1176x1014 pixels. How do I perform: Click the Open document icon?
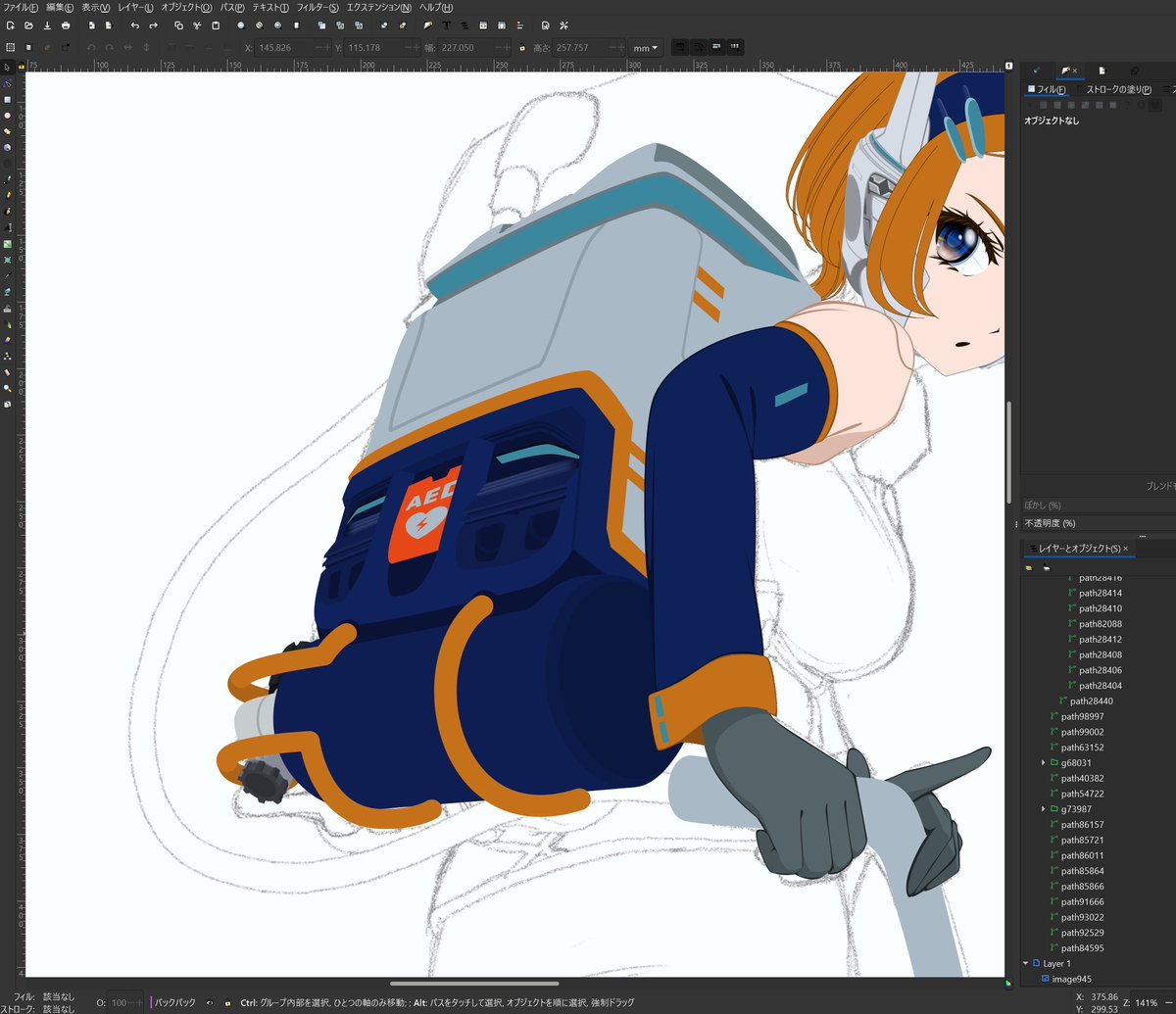(x=29, y=25)
